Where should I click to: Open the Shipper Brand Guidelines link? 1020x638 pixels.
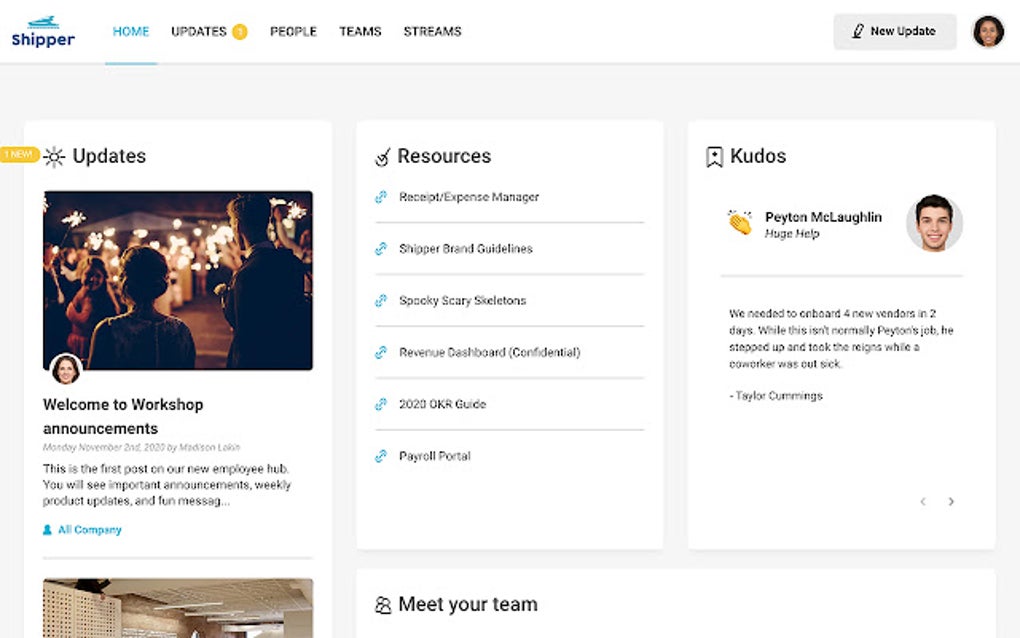tap(465, 249)
